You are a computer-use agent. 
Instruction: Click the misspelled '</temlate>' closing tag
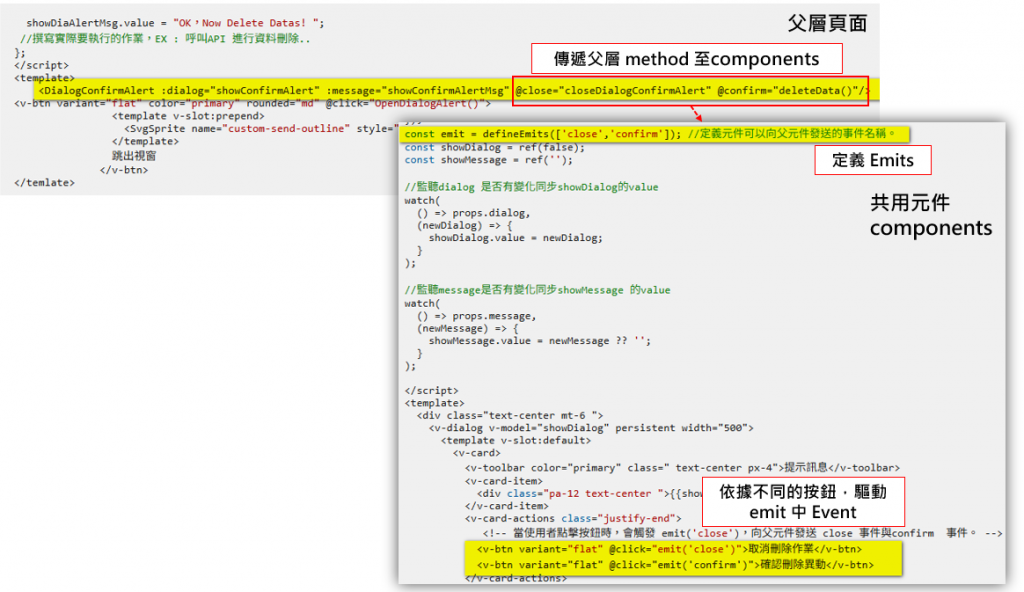tap(44, 182)
